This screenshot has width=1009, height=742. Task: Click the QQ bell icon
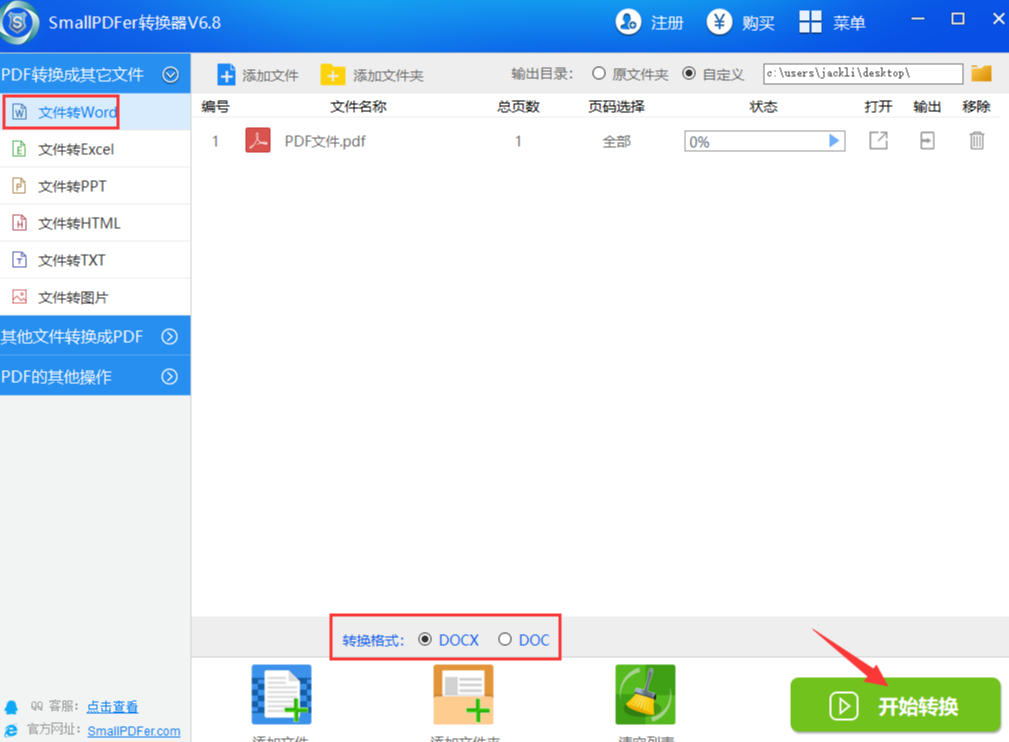(11, 707)
